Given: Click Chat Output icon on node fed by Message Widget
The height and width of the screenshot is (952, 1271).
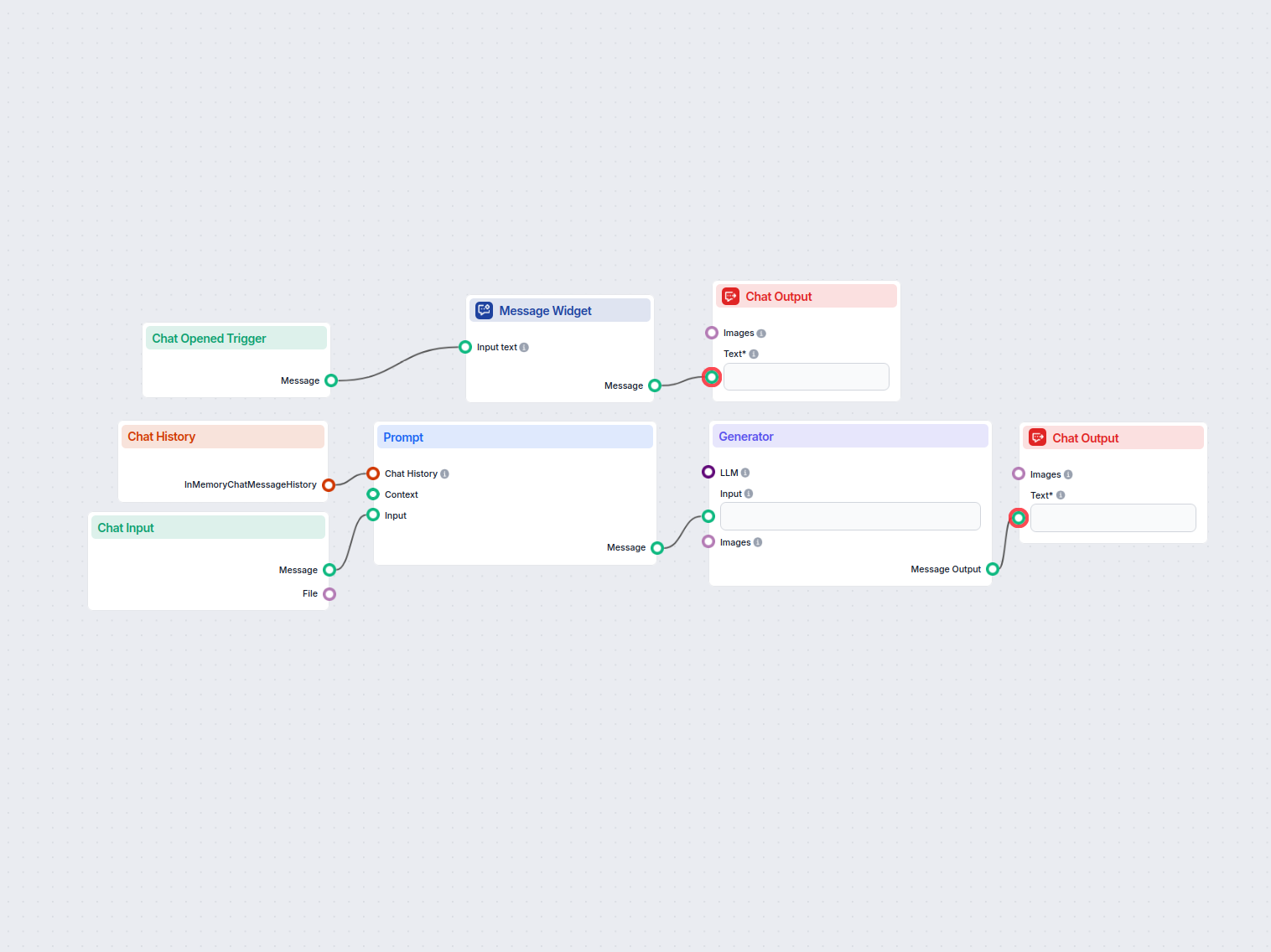Looking at the screenshot, I should [x=730, y=297].
